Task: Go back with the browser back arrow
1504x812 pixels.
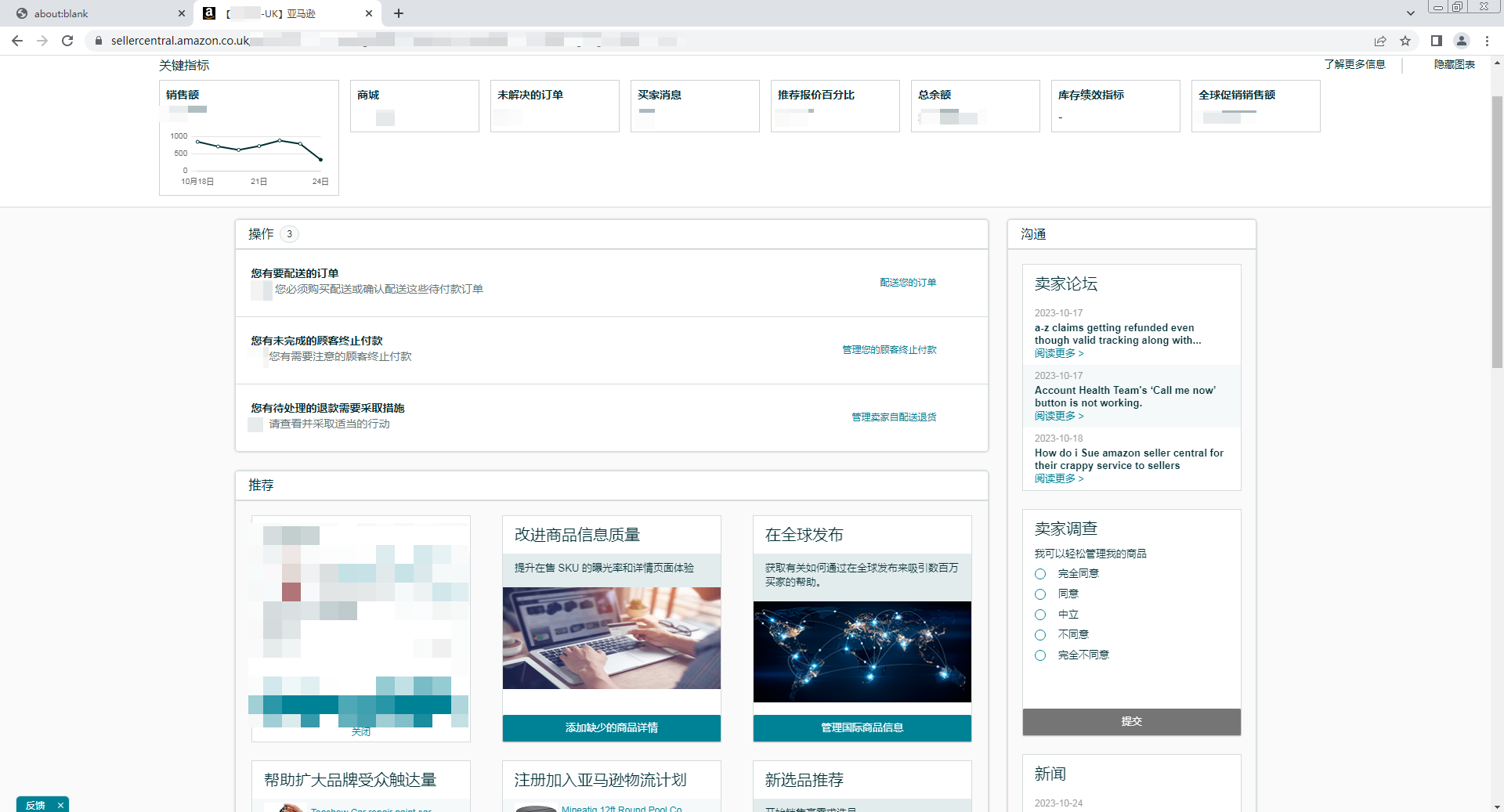Action: coord(17,41)
